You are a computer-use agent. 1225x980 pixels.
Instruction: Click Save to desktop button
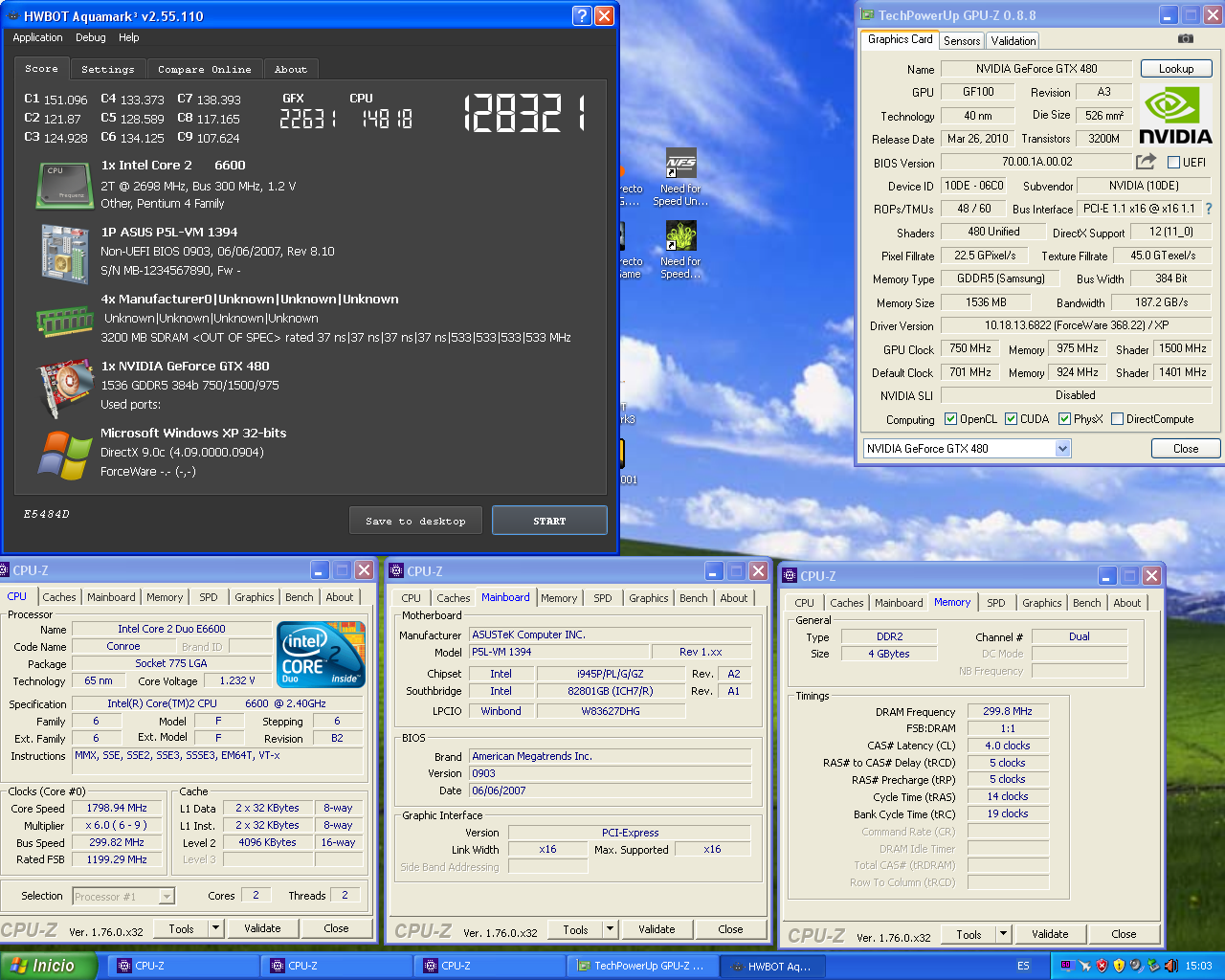[415, 521]
